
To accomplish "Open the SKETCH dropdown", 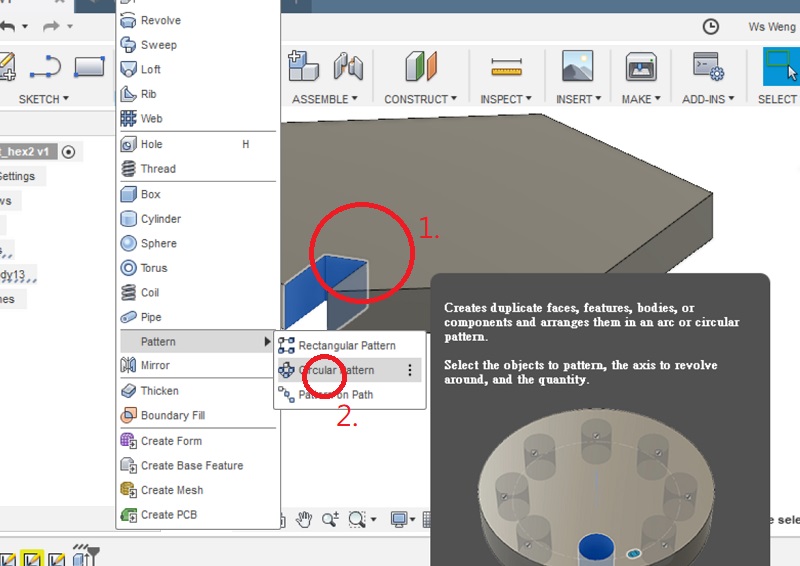I will [43, 99].
